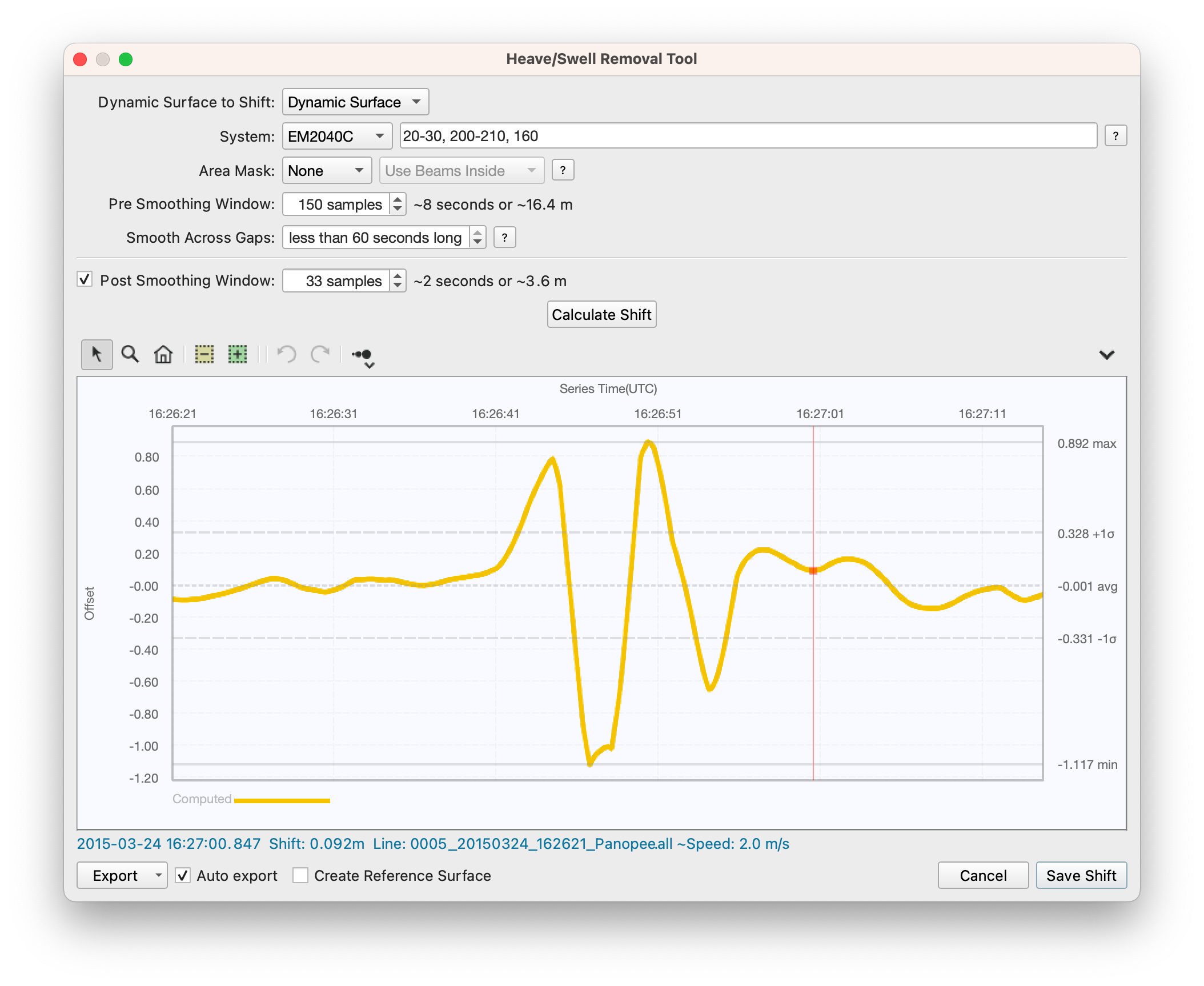Open the Export dropdown button
The width and height of the screenshot is (1204, 986).
[x=158, y=875]
